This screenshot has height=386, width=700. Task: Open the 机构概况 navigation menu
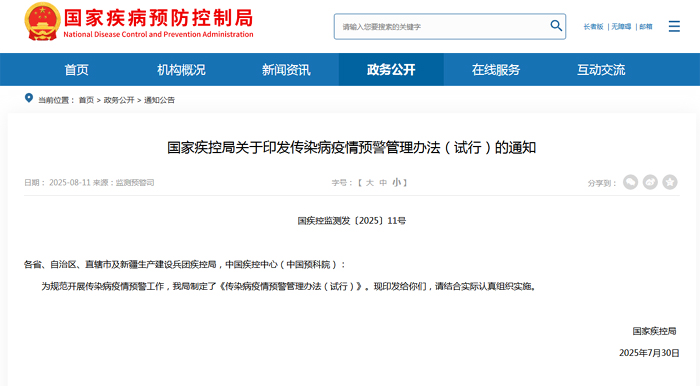(x=181, y=70)
